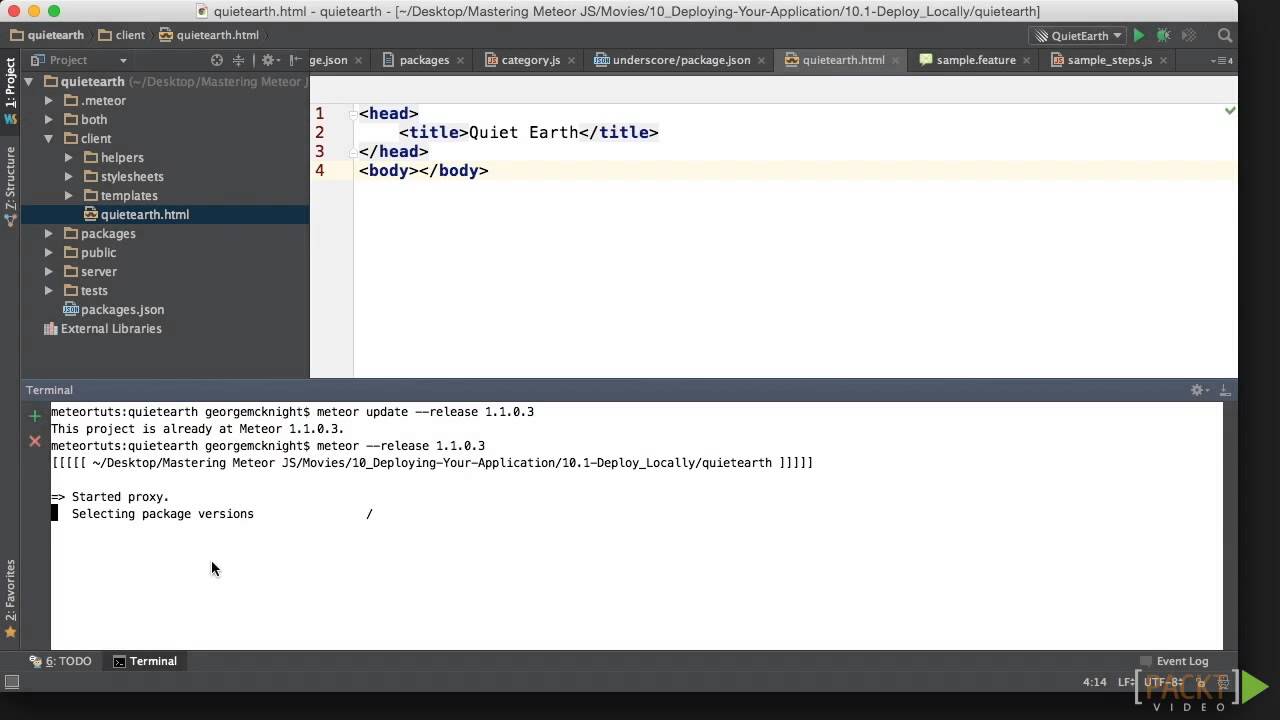Open the Event Log tool window
1280x720 pixels.
tap(1173, 661)
